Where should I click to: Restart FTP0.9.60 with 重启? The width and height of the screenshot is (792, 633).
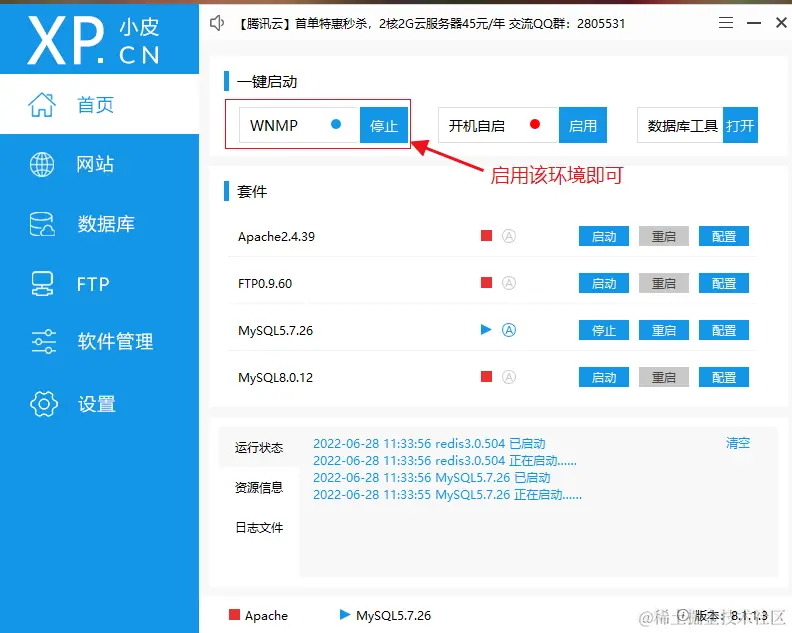664,283
